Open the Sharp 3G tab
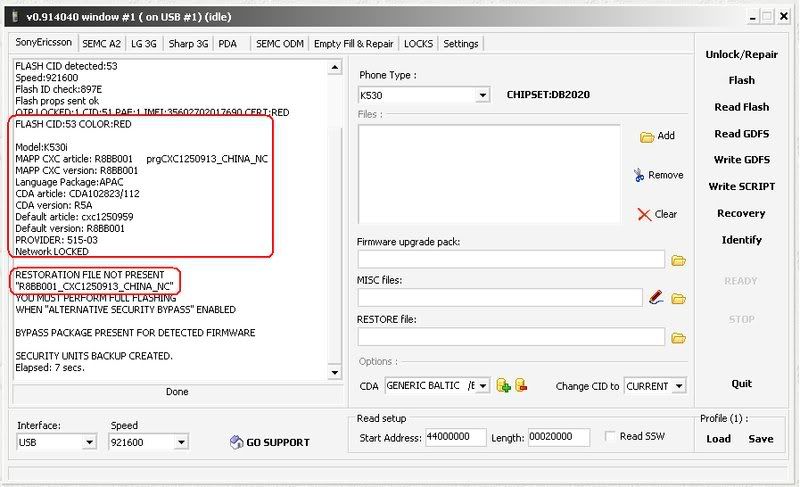The width and height of the screenshot is (800, 487). coord(188,44)
